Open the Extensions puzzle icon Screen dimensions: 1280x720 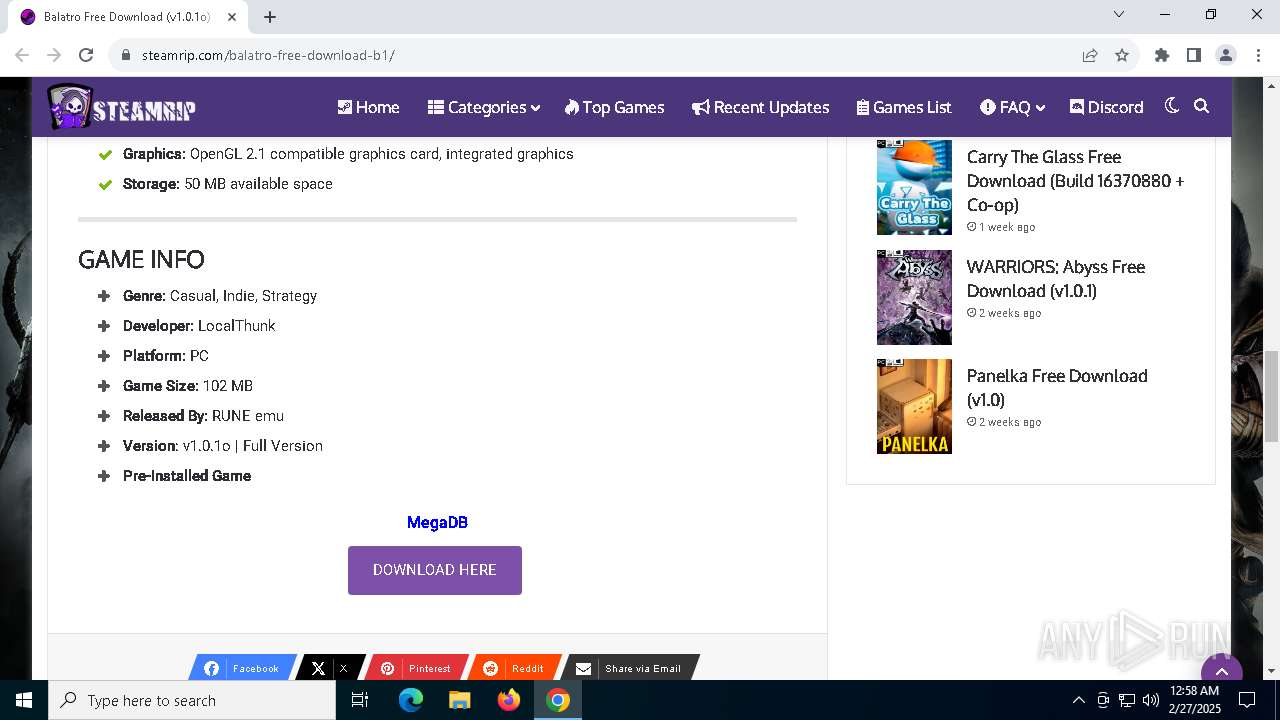click(1162, 55)
